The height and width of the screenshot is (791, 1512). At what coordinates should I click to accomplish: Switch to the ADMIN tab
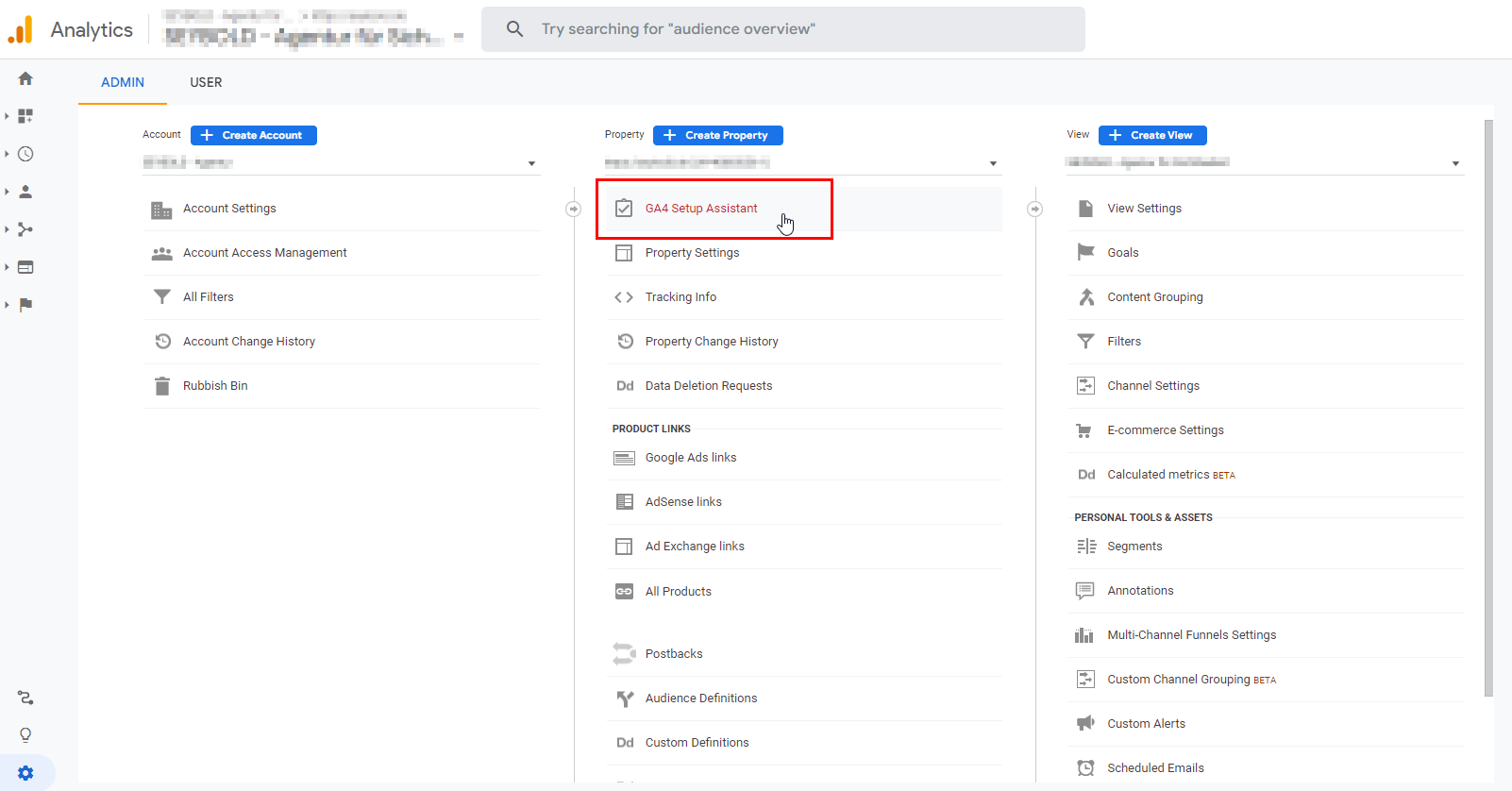pos(123,82)
